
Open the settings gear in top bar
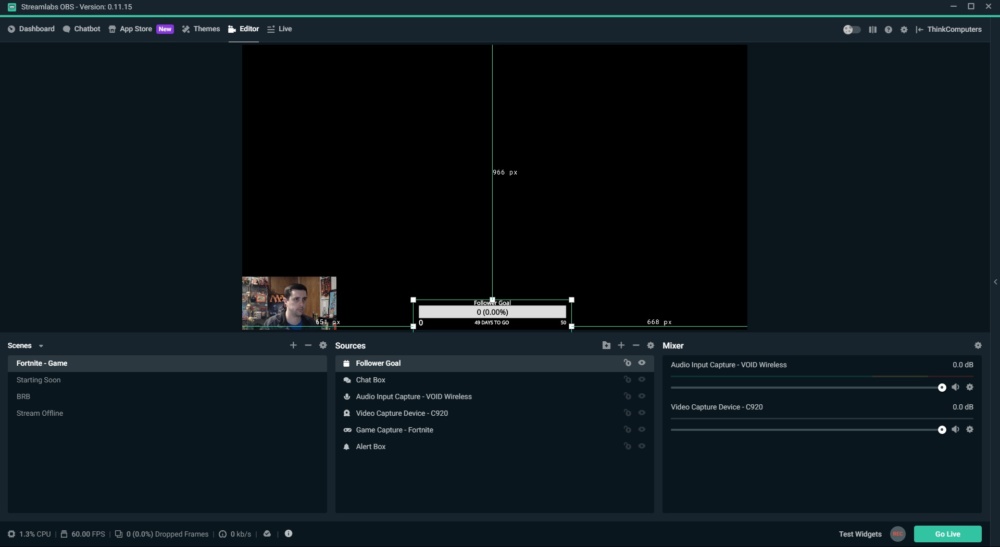coord(904,29)
